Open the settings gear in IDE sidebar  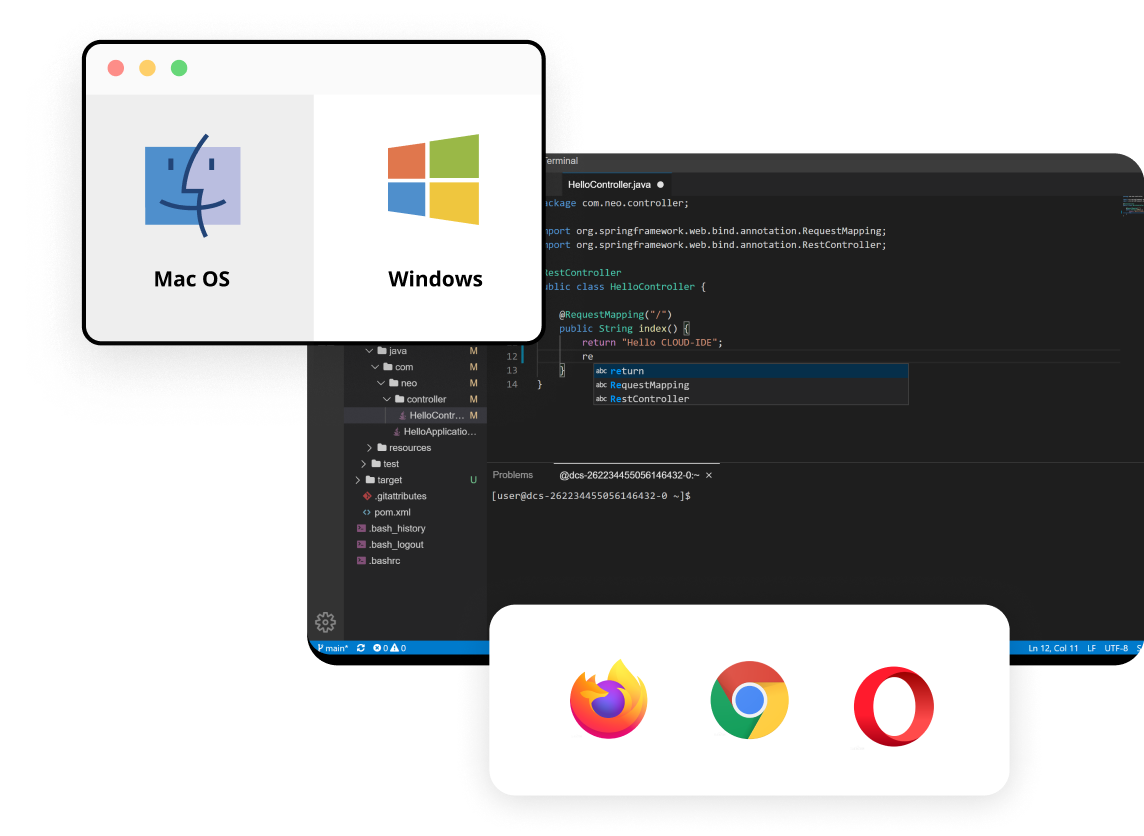click(325, 622)
